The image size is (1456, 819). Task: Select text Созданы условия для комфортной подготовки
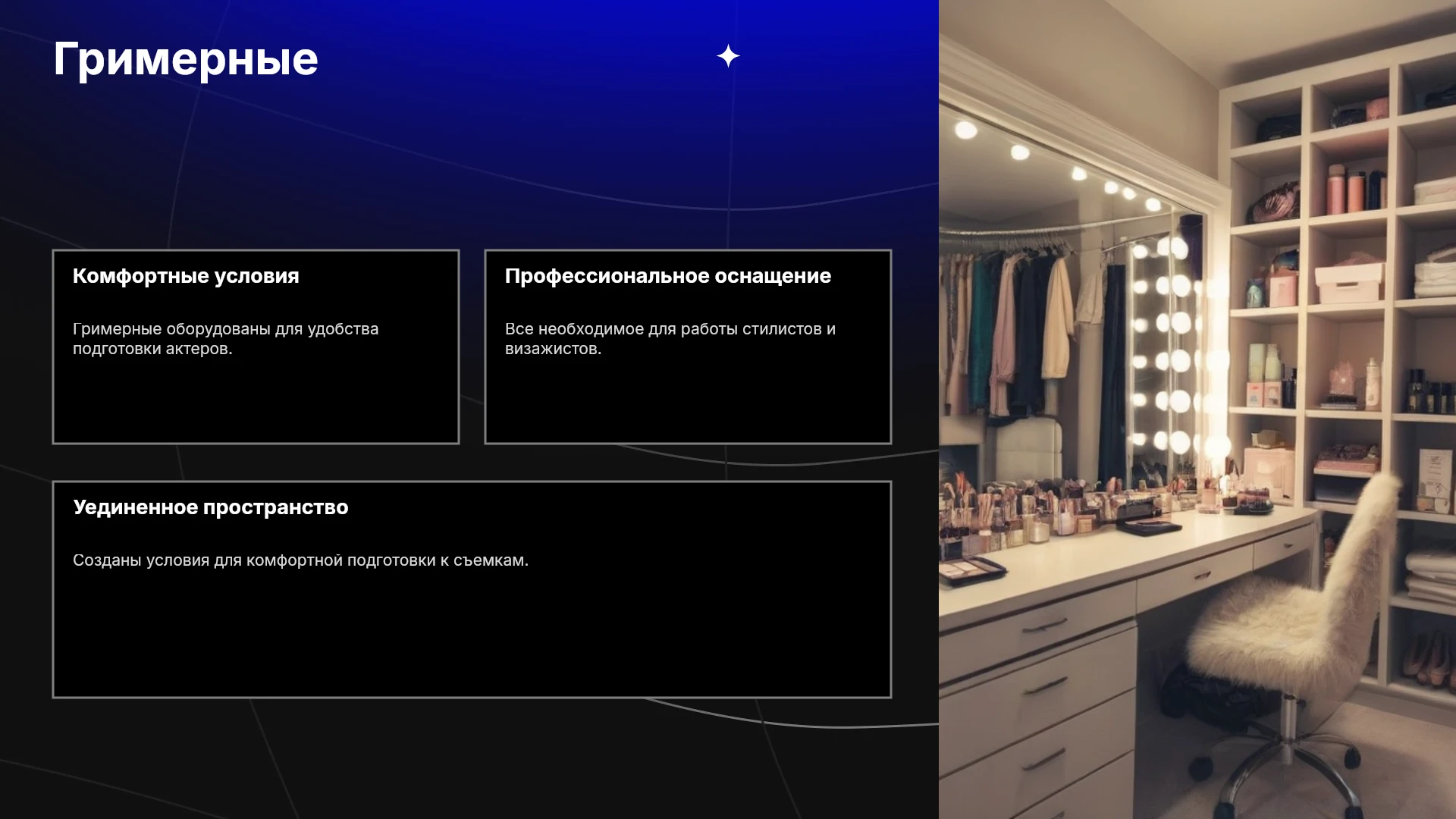point(300,560)
